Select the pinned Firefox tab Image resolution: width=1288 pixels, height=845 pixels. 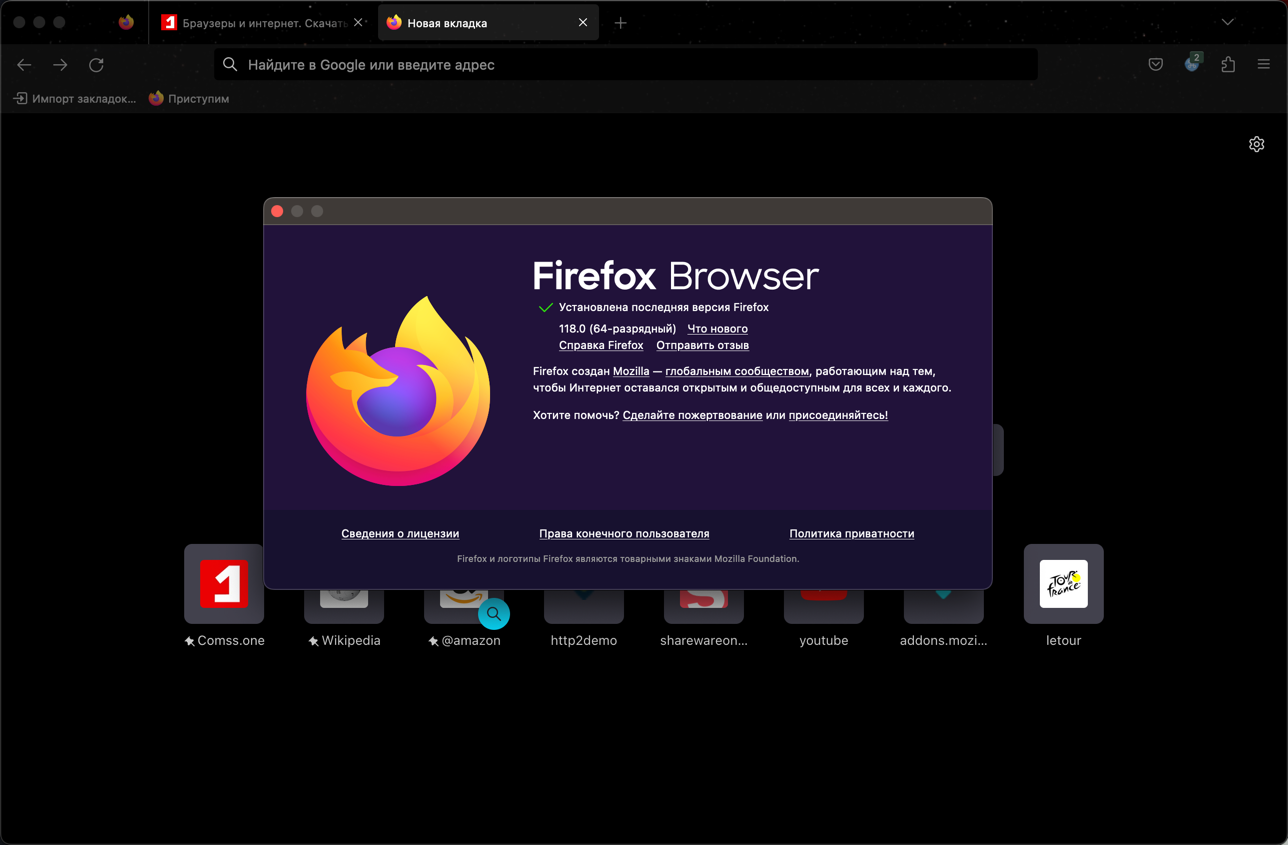(126, 22)
